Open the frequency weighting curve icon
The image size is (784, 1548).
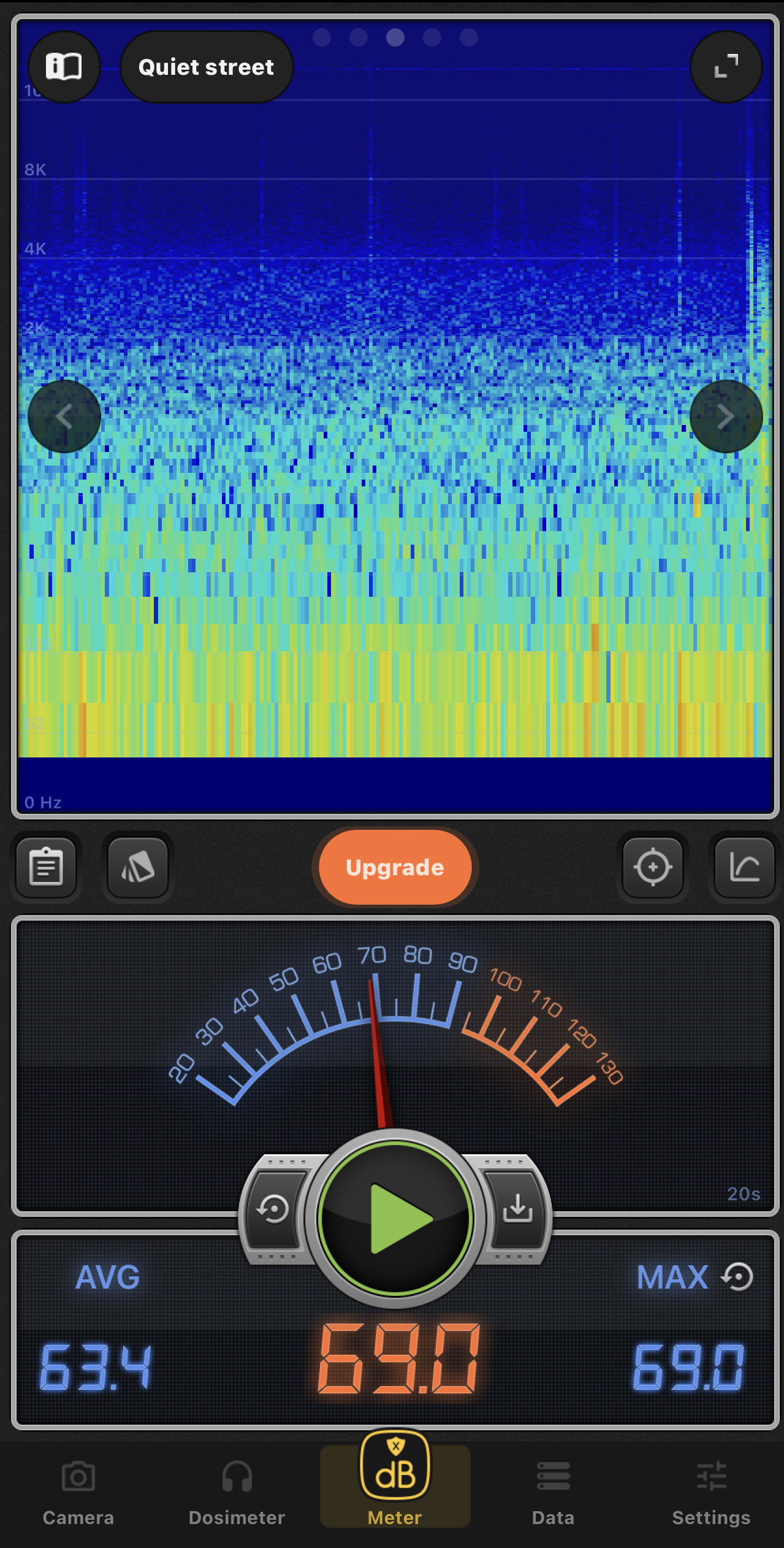point(744,867)
